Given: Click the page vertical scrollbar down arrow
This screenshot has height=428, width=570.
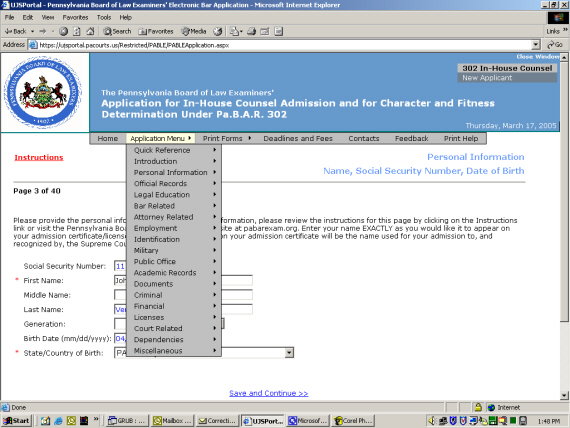Looking at the screenshot, I should (564, 395).
